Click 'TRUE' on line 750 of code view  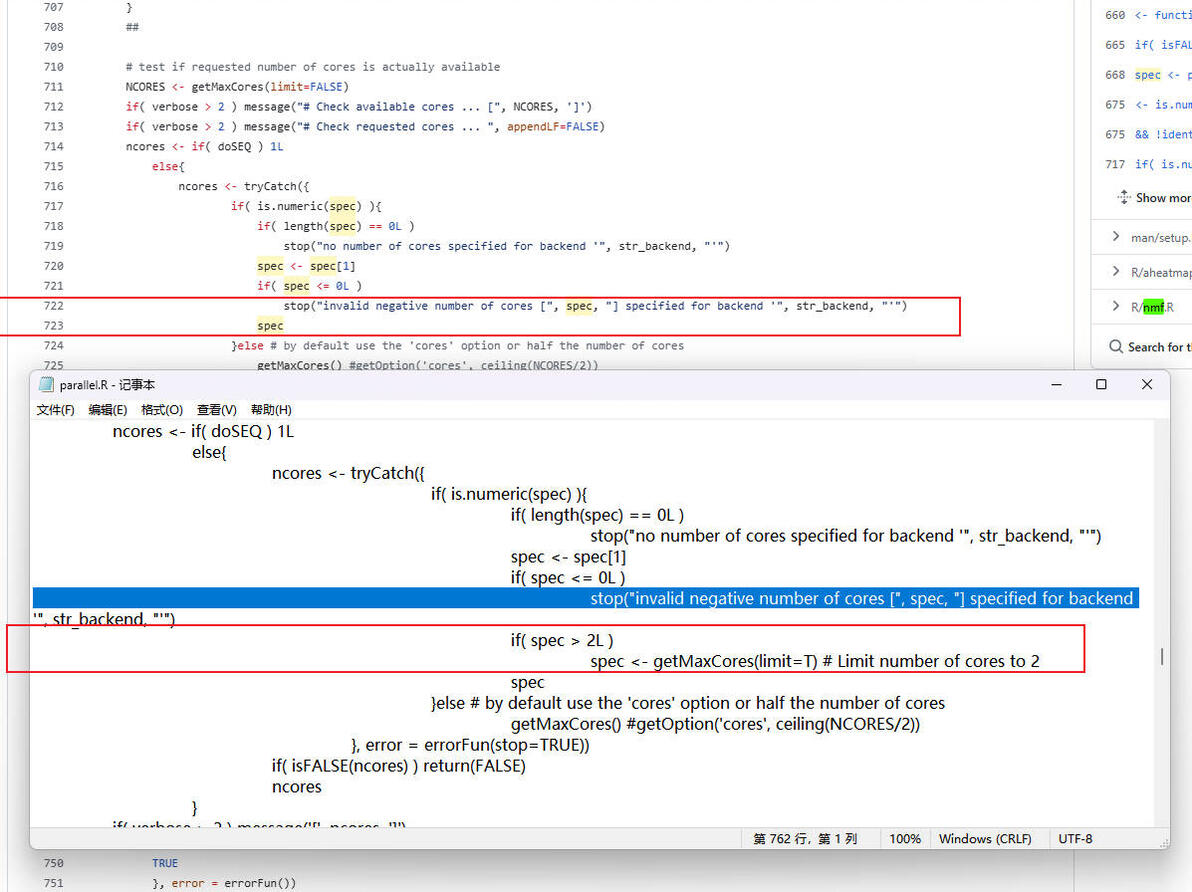point(165,863)
